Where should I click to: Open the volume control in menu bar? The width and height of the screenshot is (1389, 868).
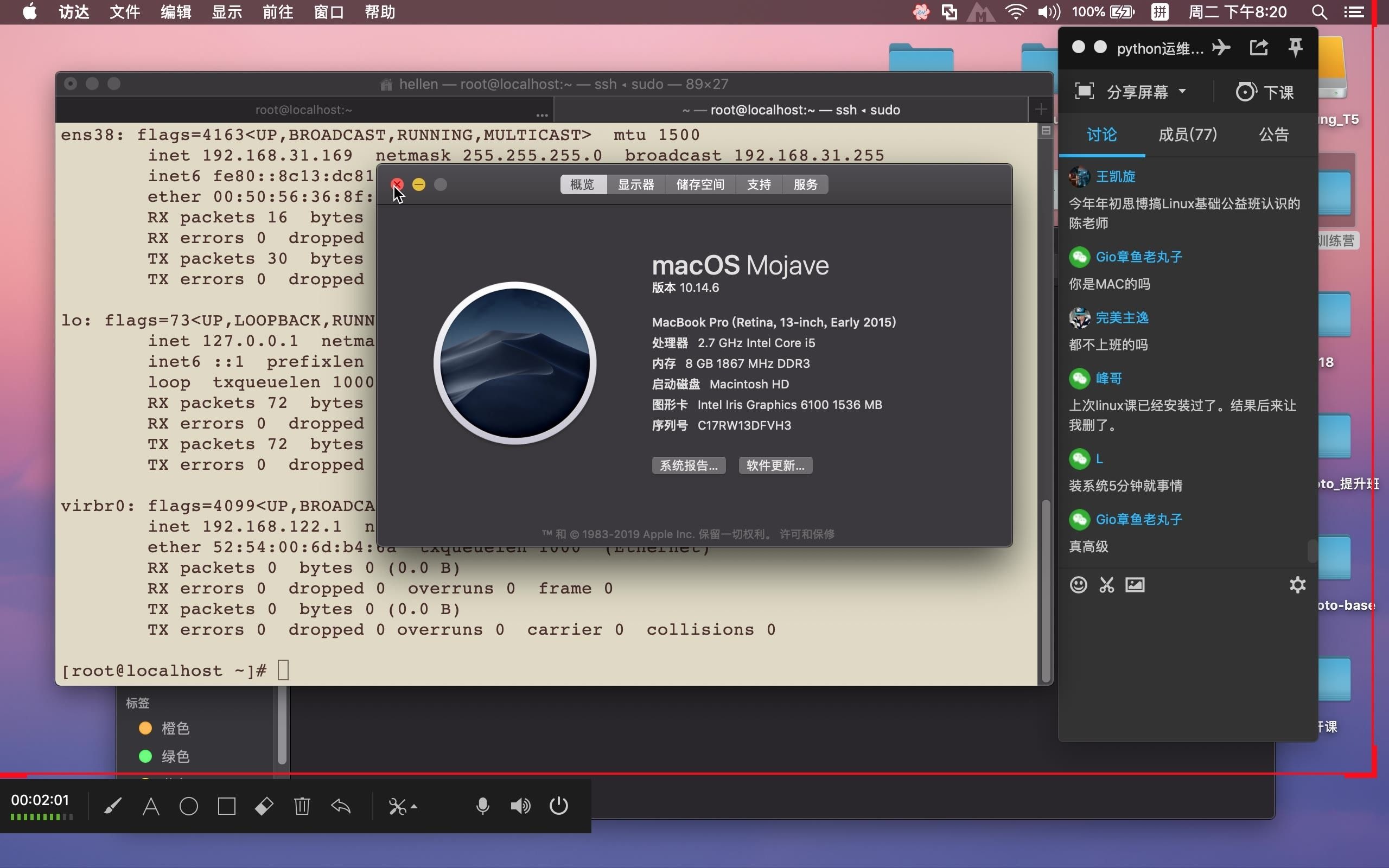tap(1049, 12)
